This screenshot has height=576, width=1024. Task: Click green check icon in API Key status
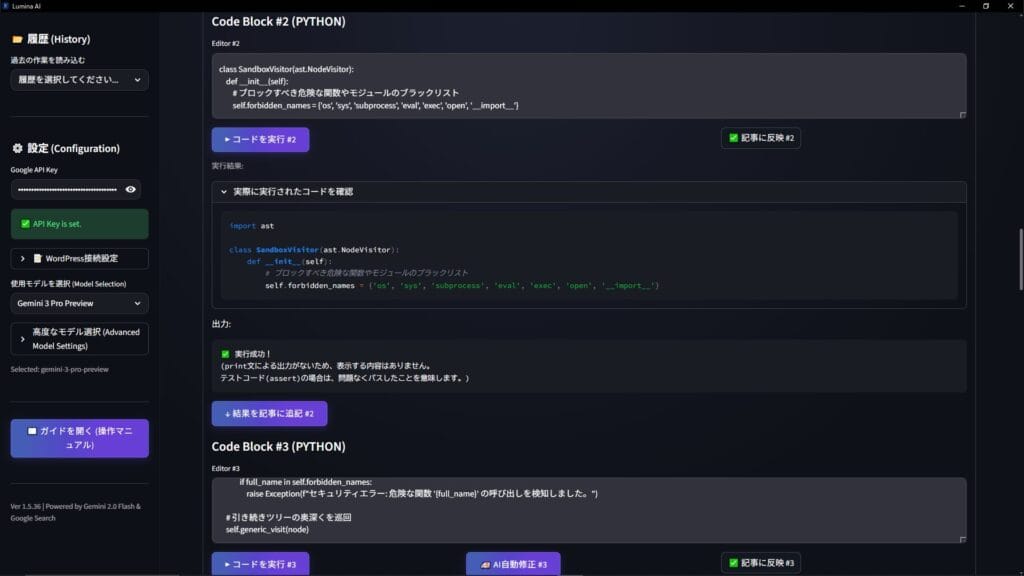click(25, 224)
